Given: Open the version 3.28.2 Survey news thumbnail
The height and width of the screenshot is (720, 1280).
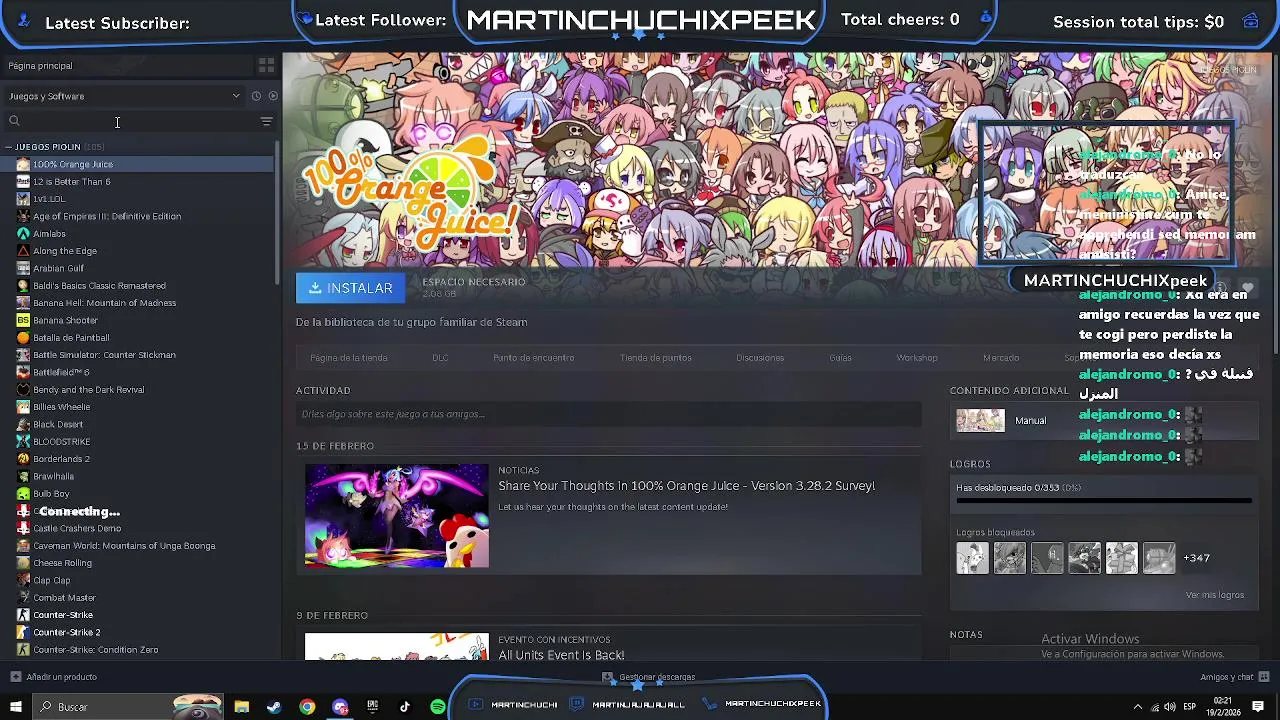Looking at the screenshot, I should [397, 516].
